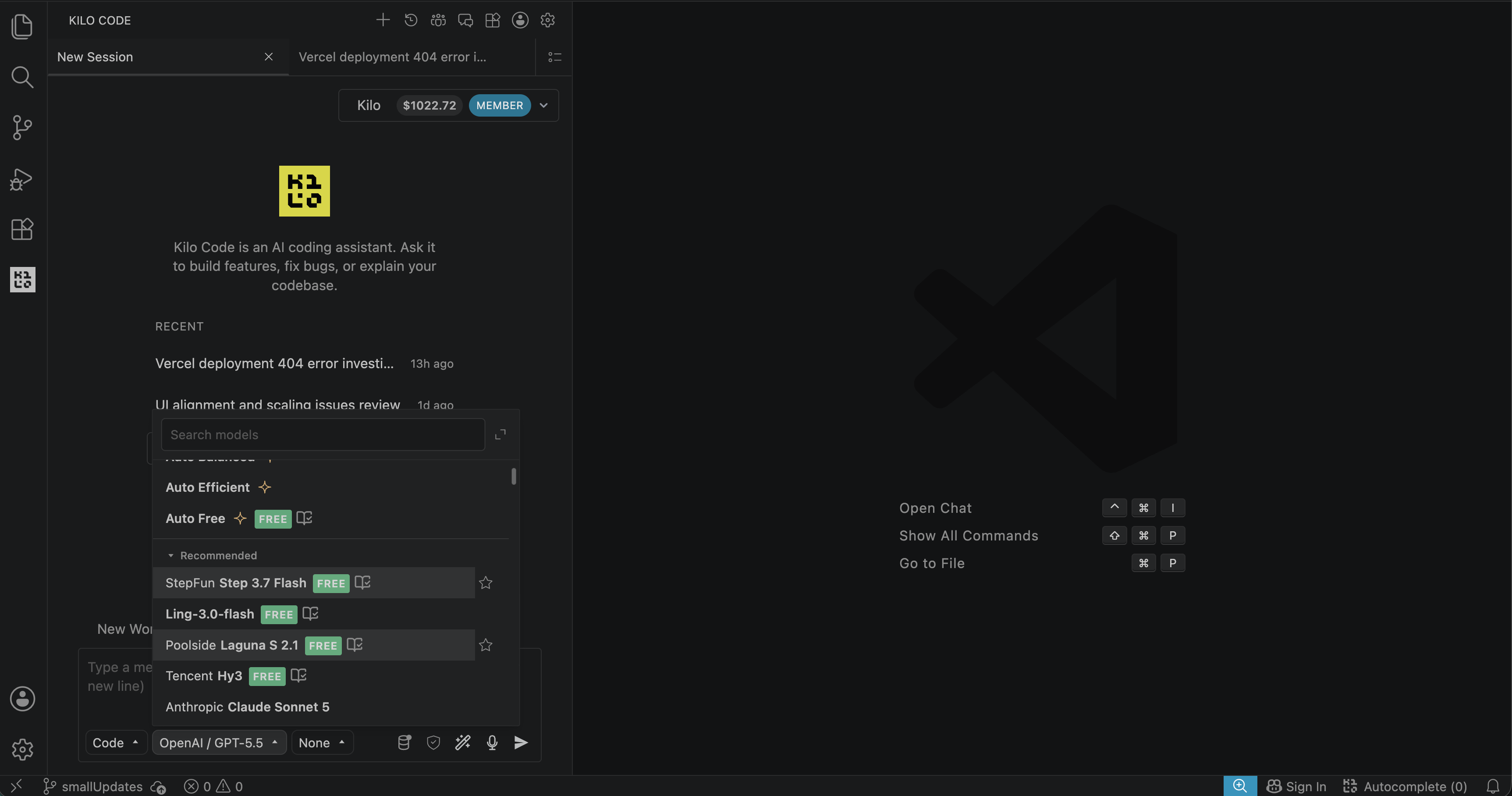Start voice input with microphone icon
1512x796 pixels.
[x=492, y=743]
